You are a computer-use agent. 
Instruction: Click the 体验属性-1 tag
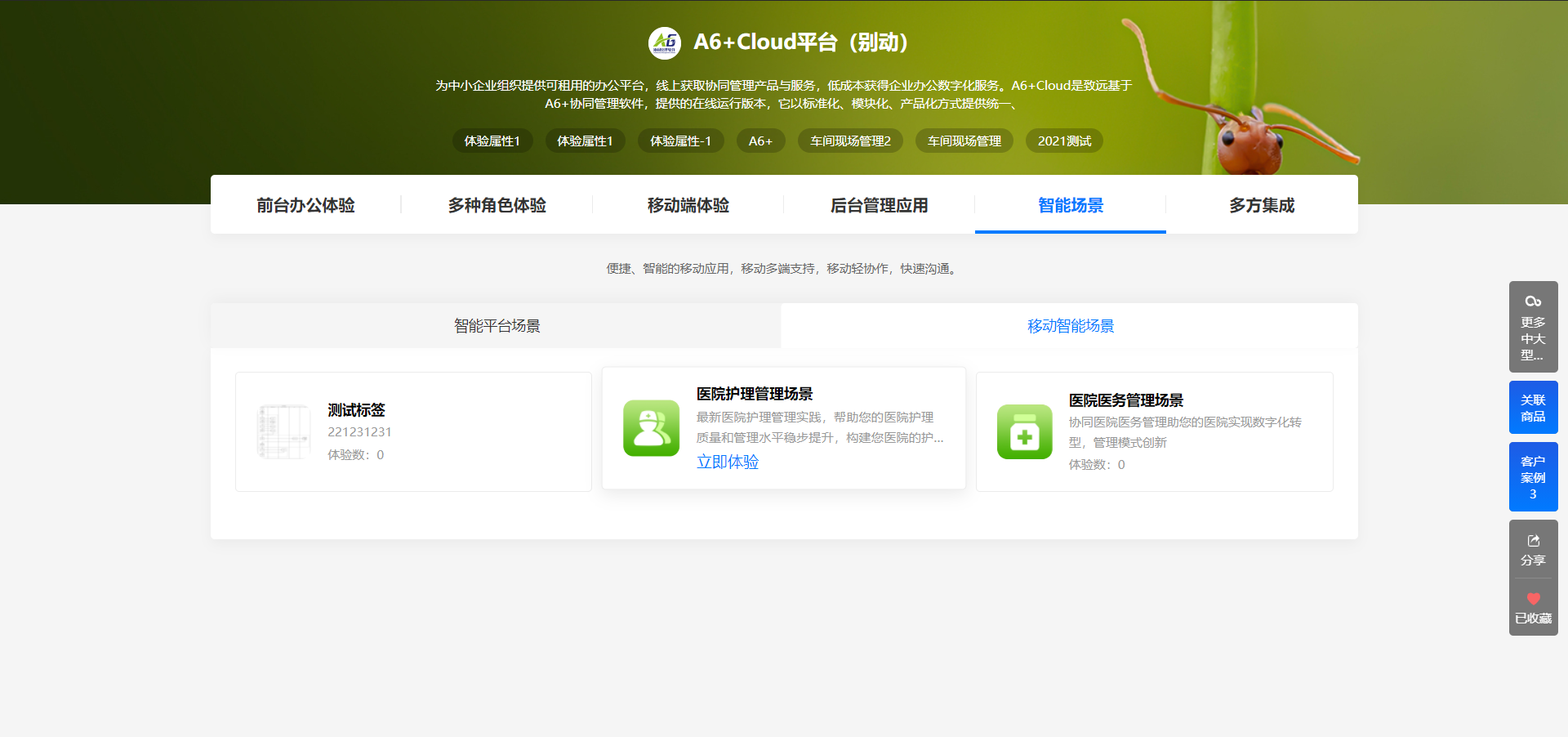point(680,141)
